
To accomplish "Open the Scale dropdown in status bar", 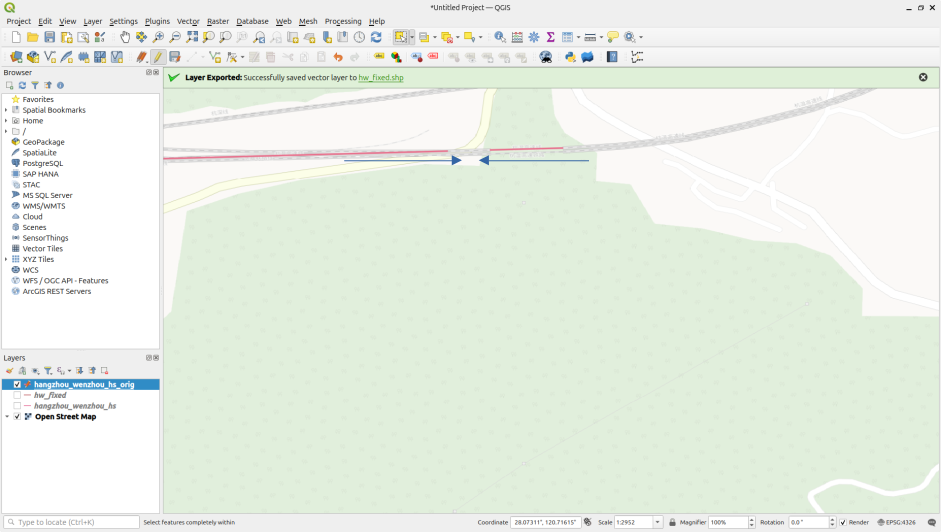I will [657, 522].
